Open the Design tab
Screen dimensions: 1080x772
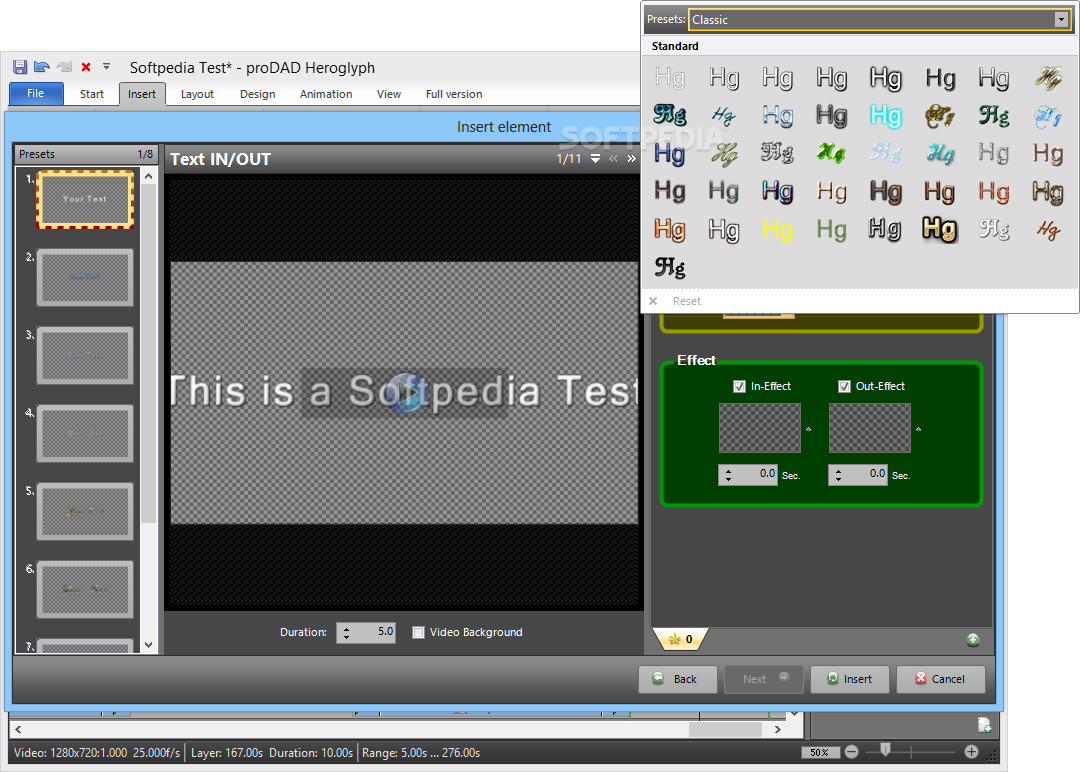point(258,94)
